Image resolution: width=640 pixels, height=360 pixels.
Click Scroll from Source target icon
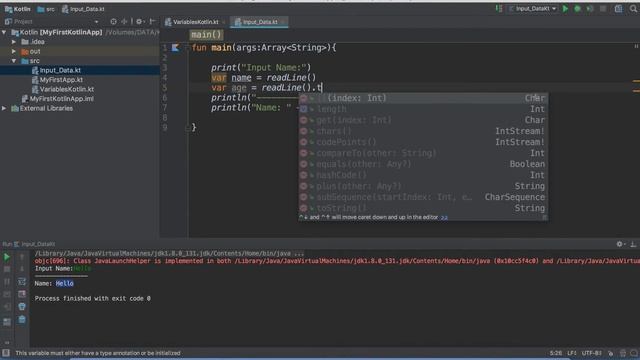click(113, 22)
